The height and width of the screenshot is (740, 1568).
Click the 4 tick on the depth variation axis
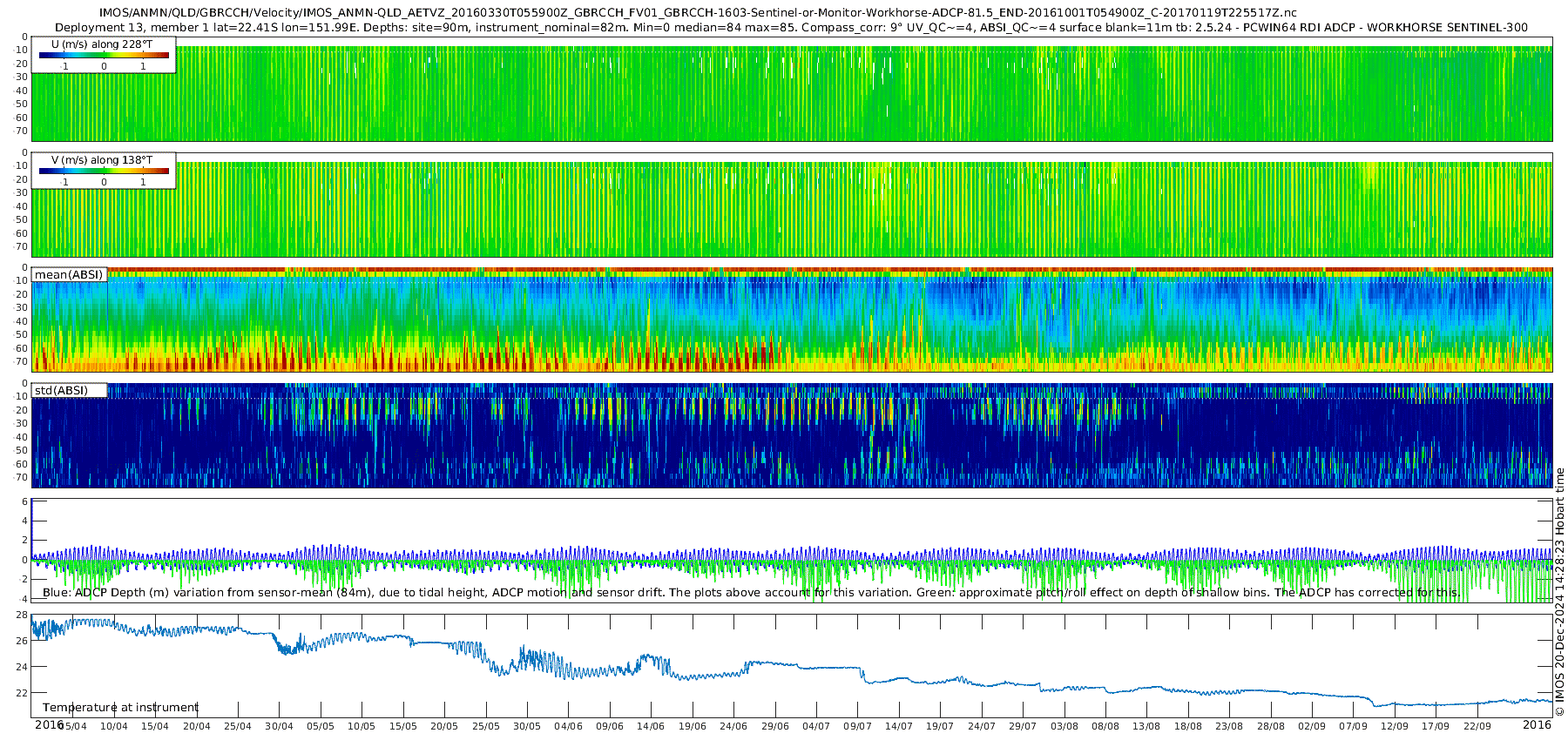[x=24, y=521]
